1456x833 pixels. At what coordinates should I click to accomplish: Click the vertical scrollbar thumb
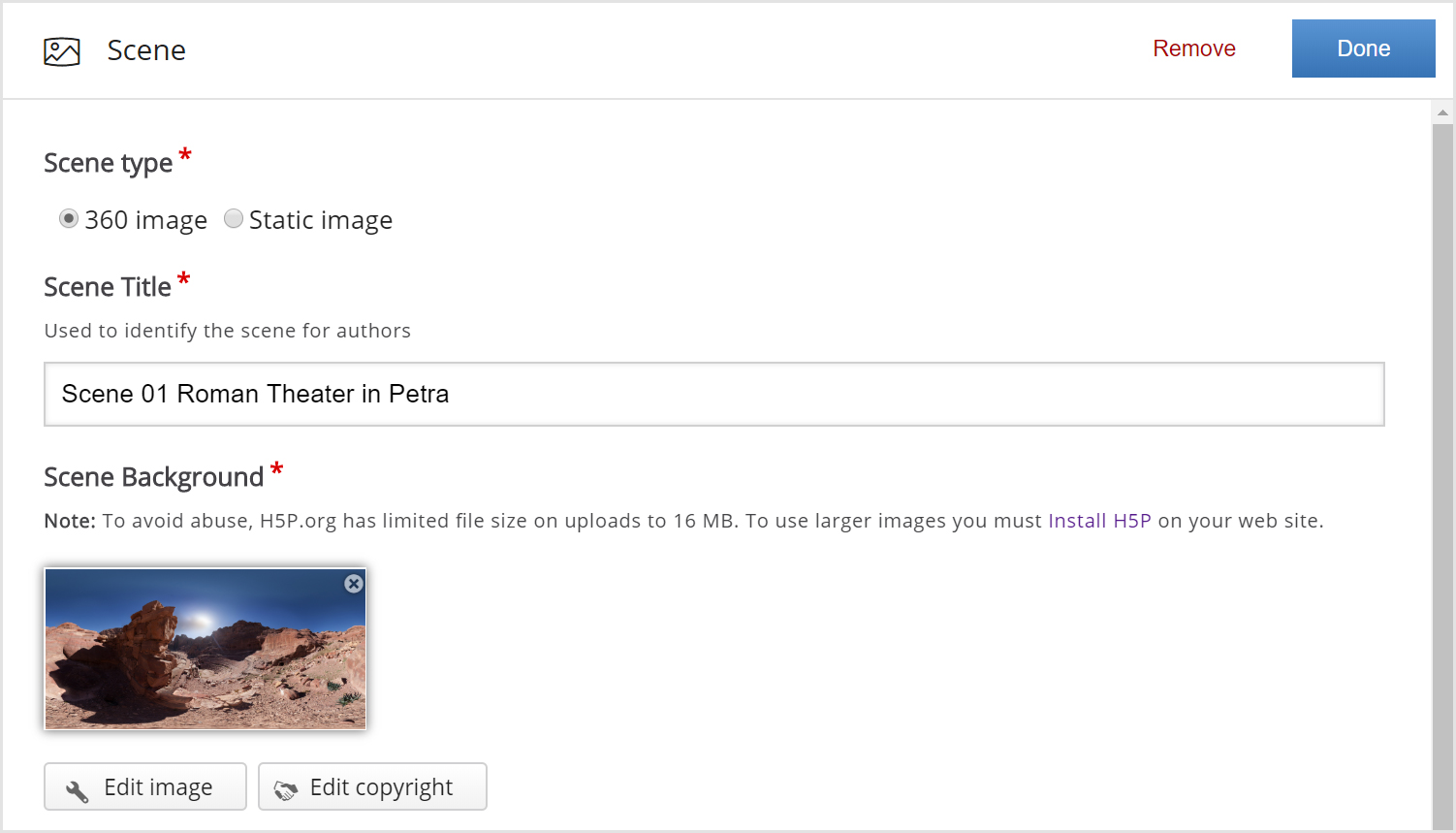point(1442,475)
